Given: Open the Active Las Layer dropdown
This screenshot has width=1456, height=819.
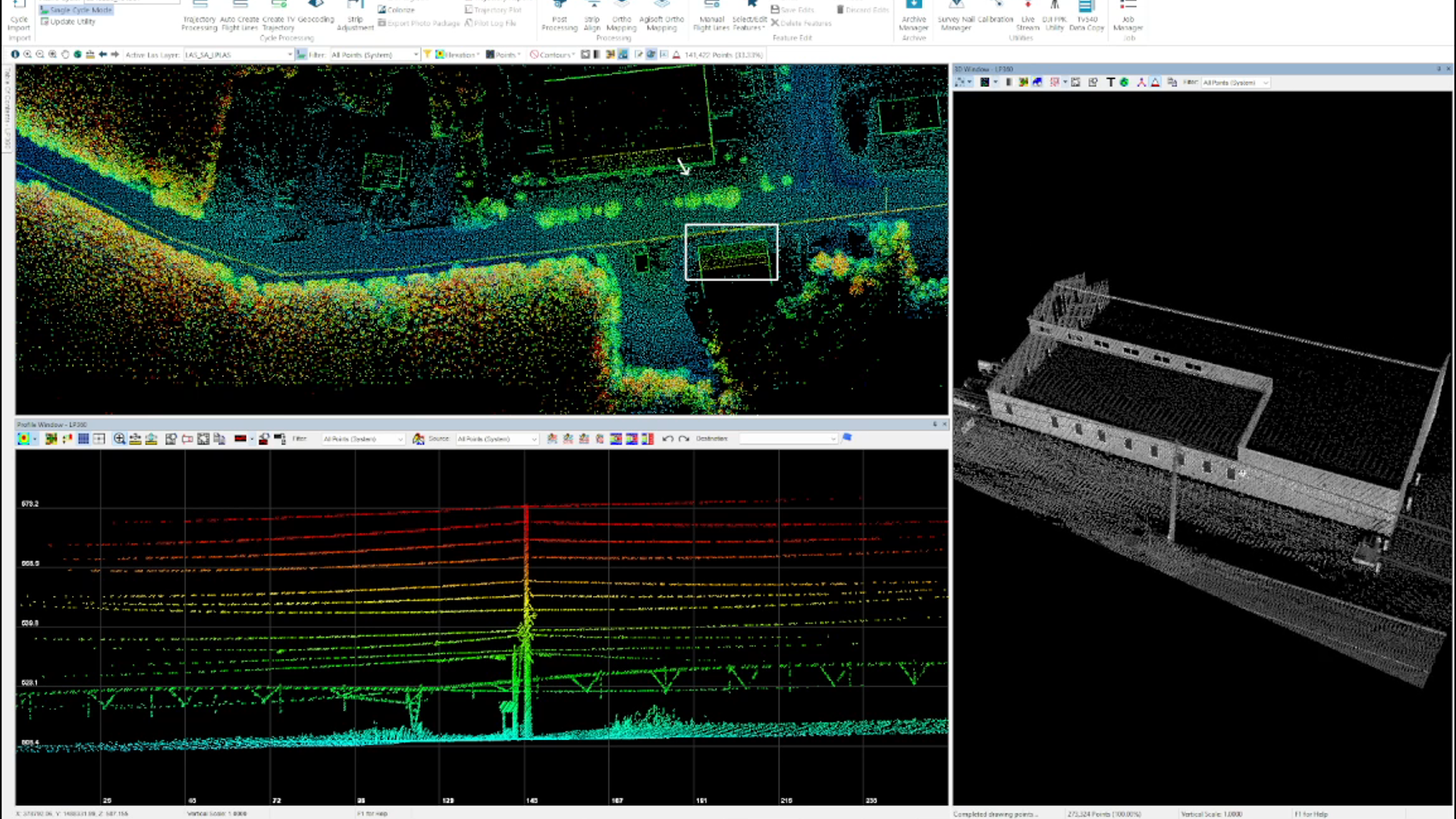Looking at the screenshot, I should pyautogui.click(x=289, y=54).
